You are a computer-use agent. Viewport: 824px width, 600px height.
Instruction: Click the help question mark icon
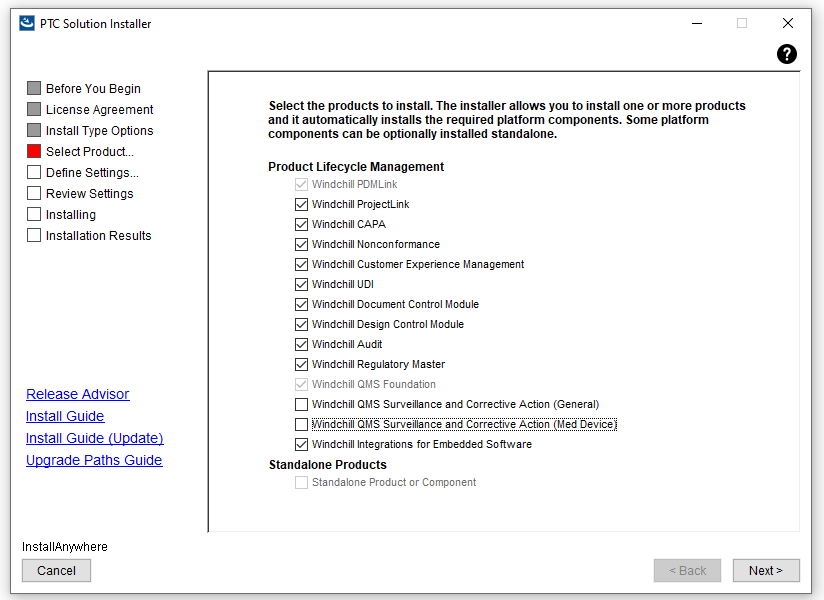787,54
